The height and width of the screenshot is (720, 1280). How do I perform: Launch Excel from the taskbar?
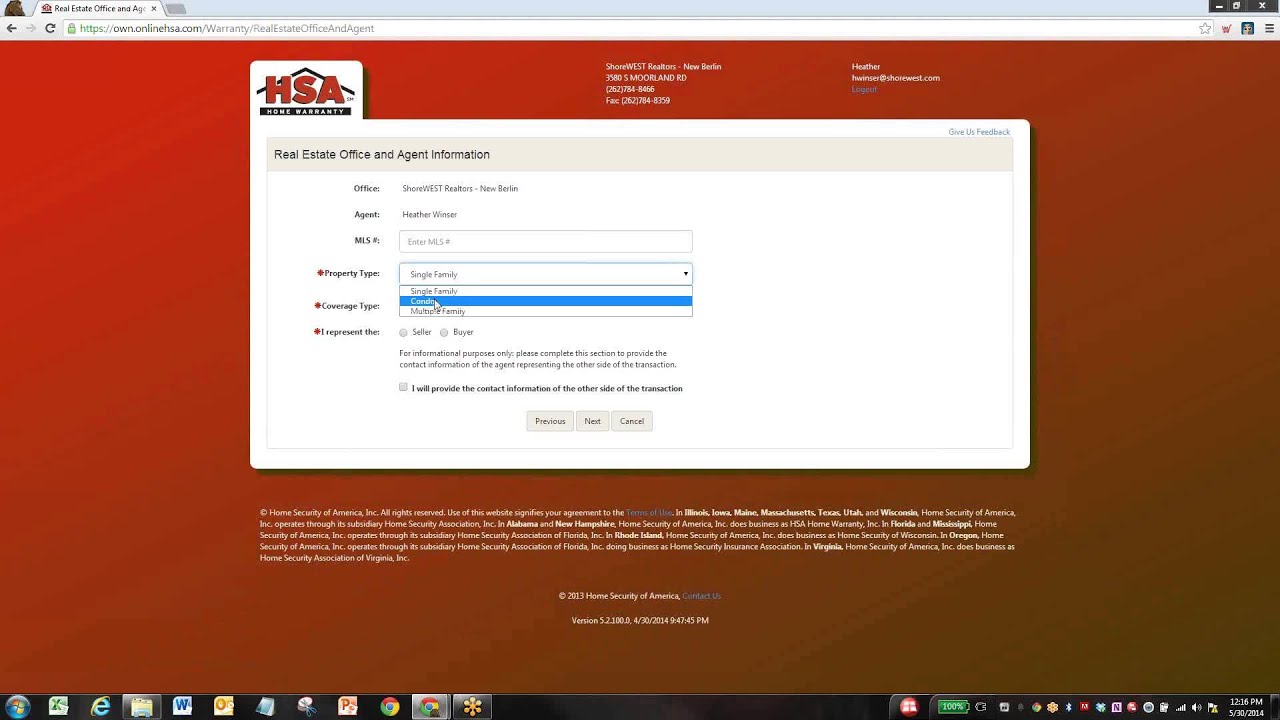pyautogui.click(x=59, y=706)
